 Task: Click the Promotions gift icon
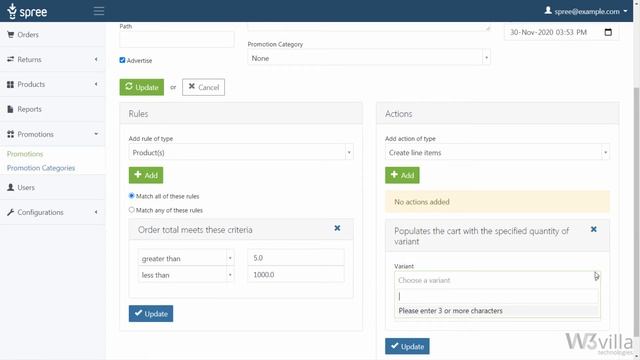pyautogui.click(x=11, y=134)
